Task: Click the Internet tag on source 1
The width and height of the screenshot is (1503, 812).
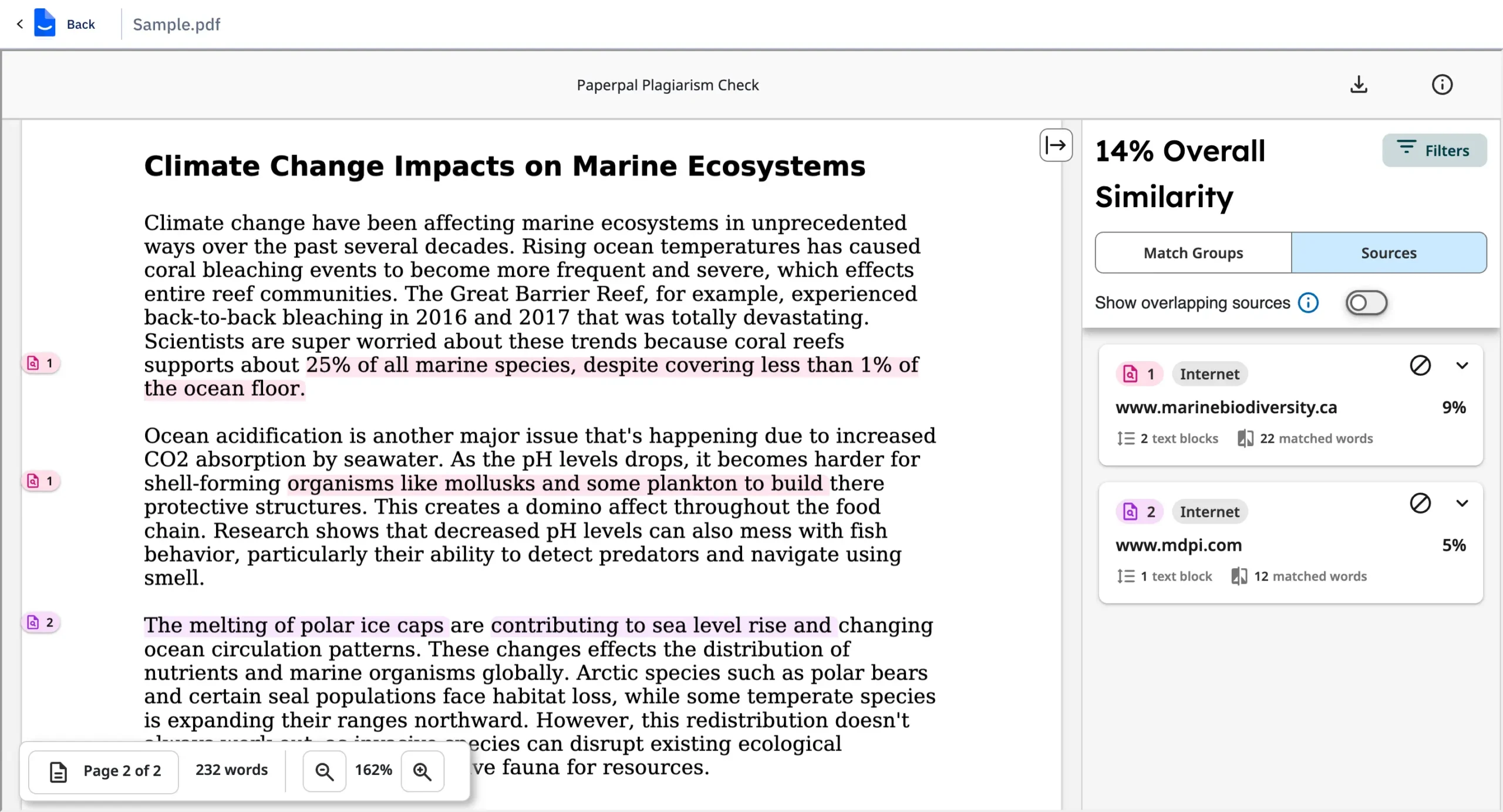Action: (1209, 374)
